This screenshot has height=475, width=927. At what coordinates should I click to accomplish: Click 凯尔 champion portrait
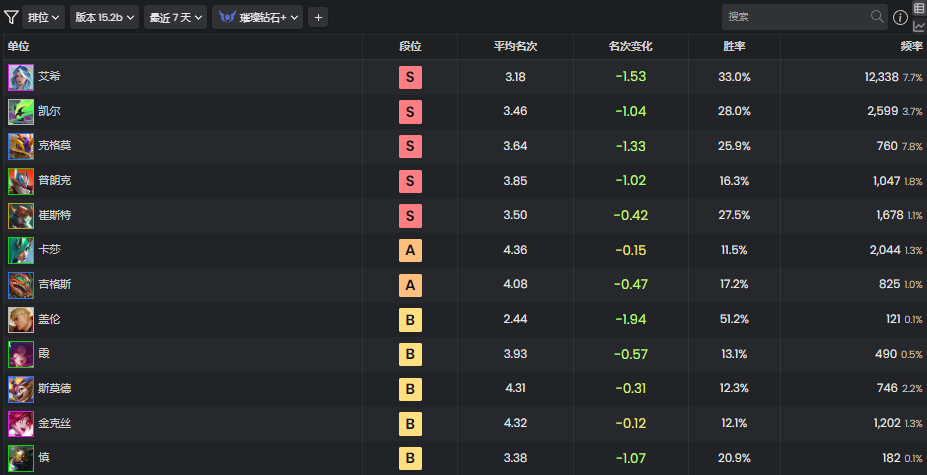pyautogui.click(x=21, y=112)
